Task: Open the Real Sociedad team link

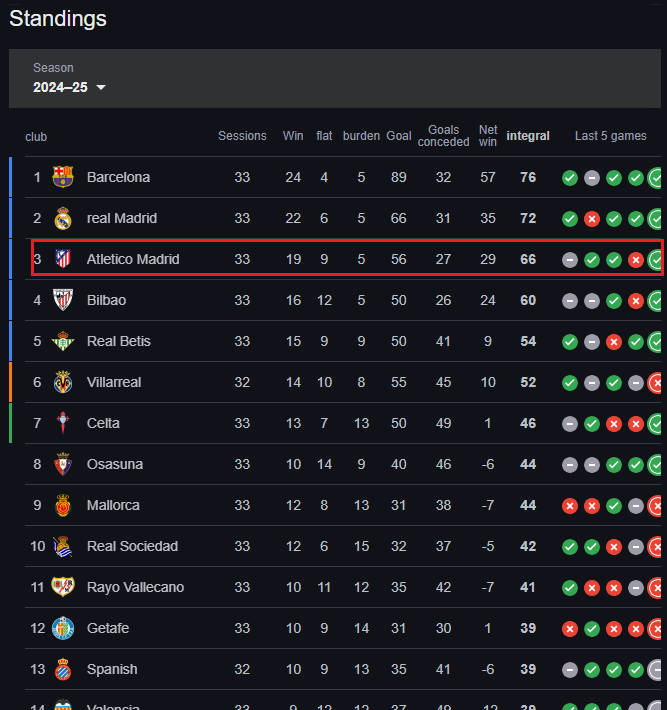Action: [132, 546]
